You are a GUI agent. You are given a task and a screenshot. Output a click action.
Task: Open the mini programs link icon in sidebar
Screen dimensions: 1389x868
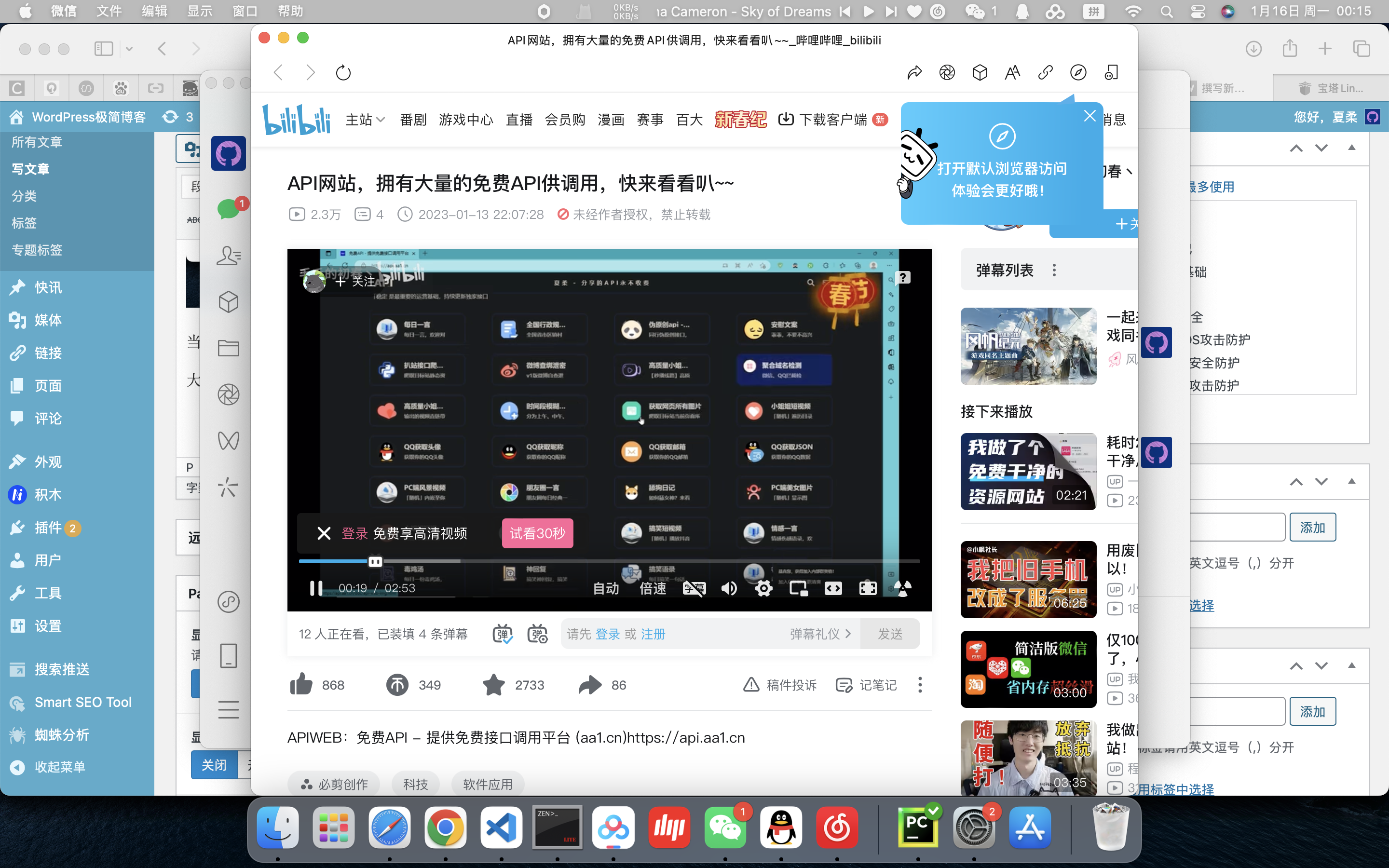tap(229, 602)
